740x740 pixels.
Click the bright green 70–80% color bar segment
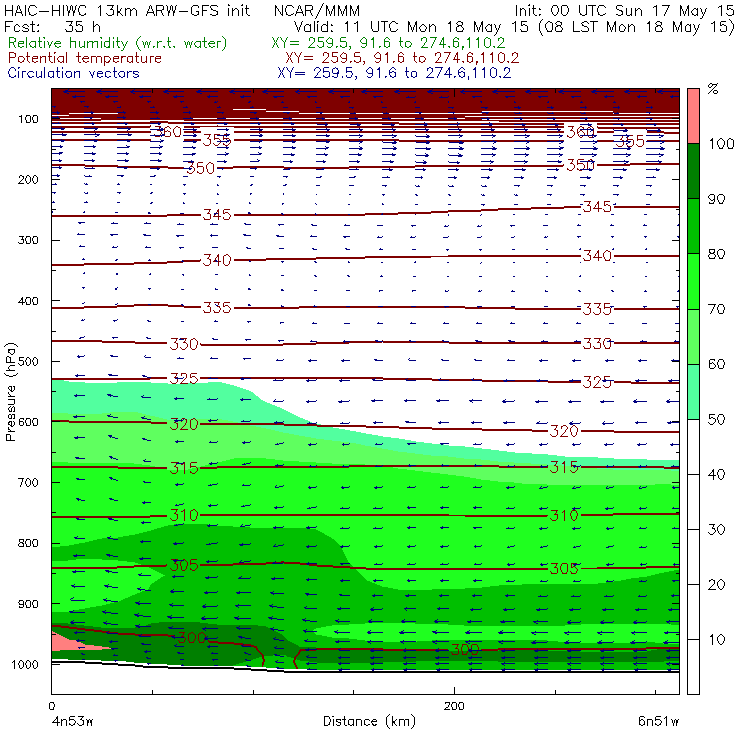[x=693, y=281]
